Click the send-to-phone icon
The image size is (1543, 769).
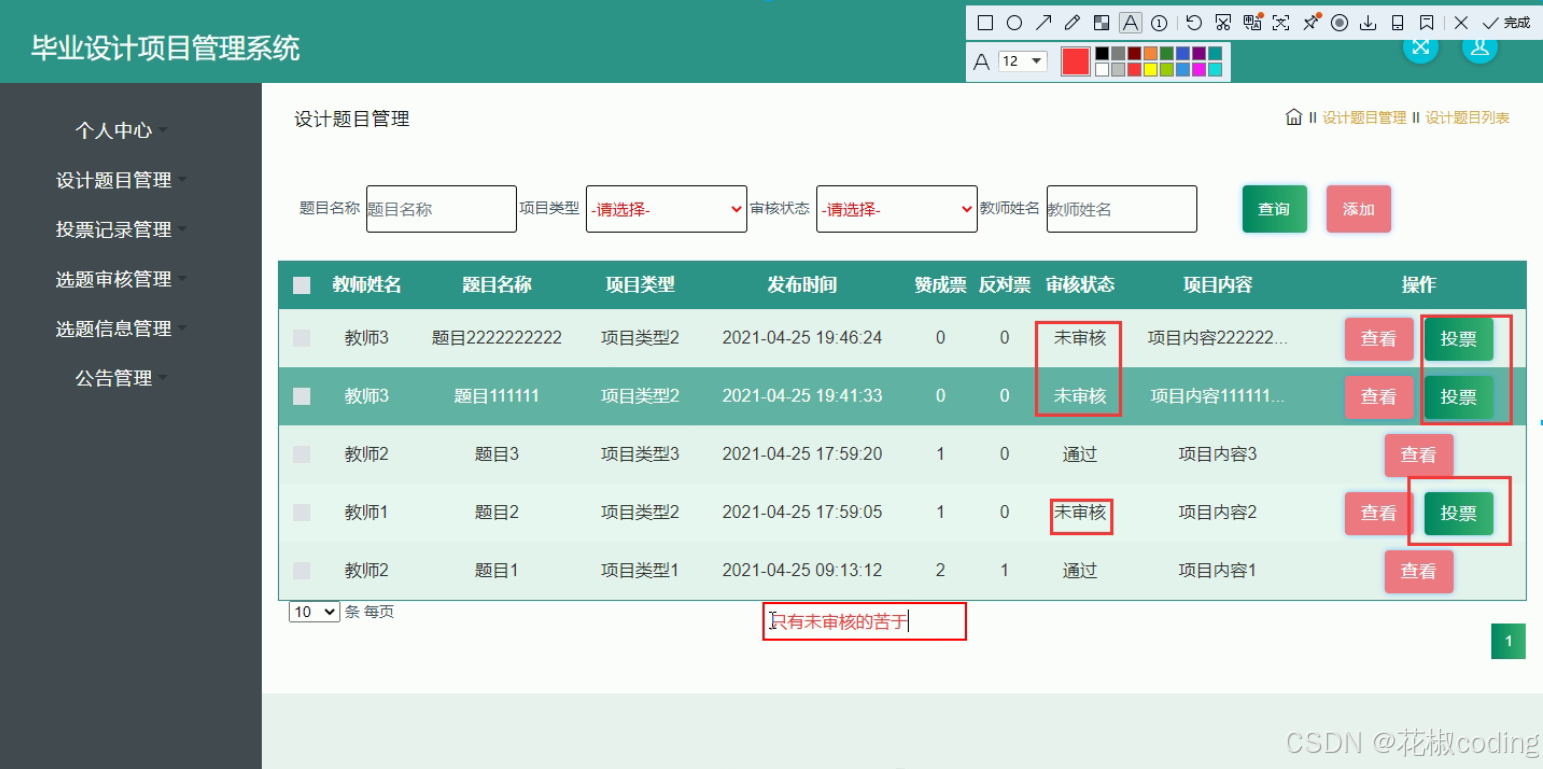click(1398, 23)
